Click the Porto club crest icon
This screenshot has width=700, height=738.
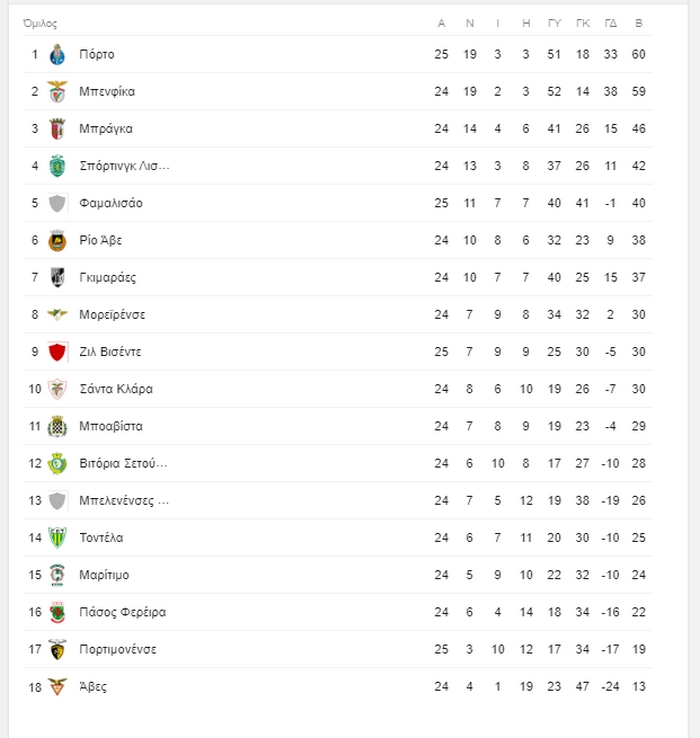57,55
